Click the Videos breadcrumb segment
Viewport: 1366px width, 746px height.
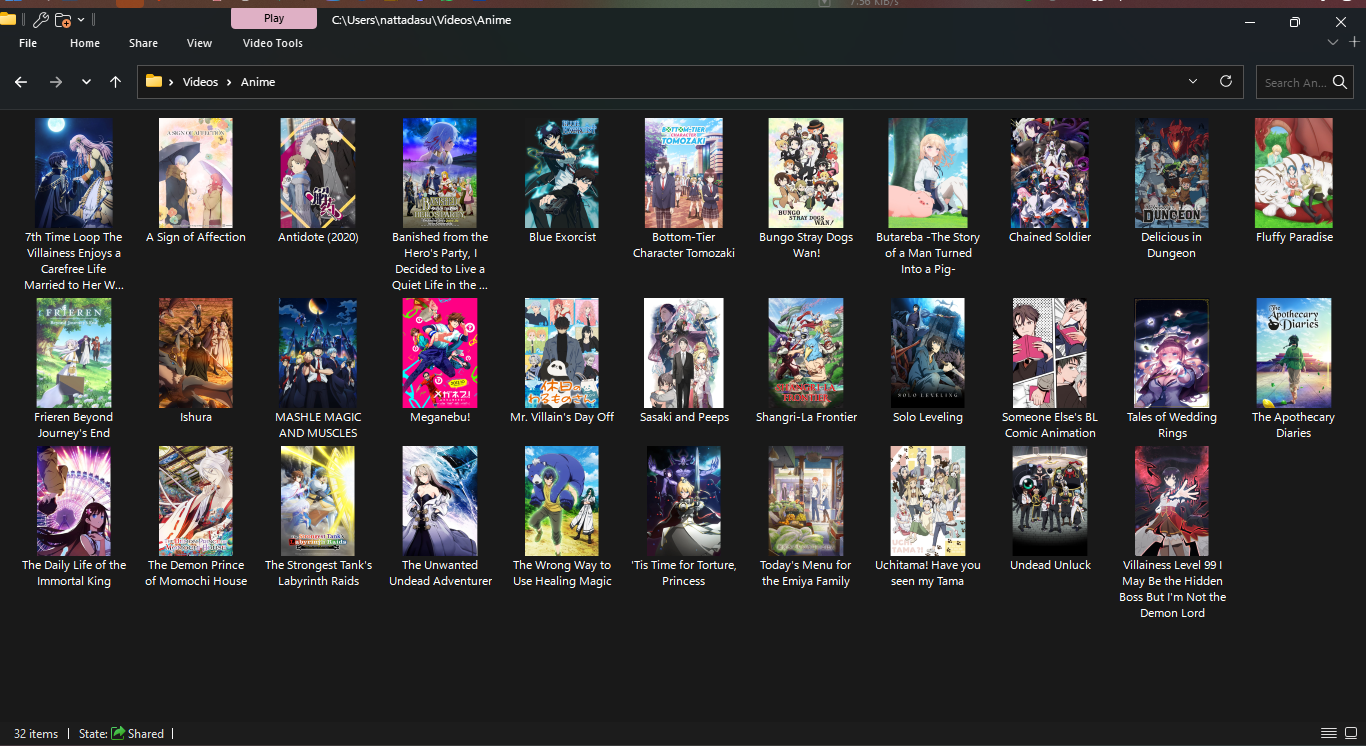pyautogui.click(x=200, y=82)
